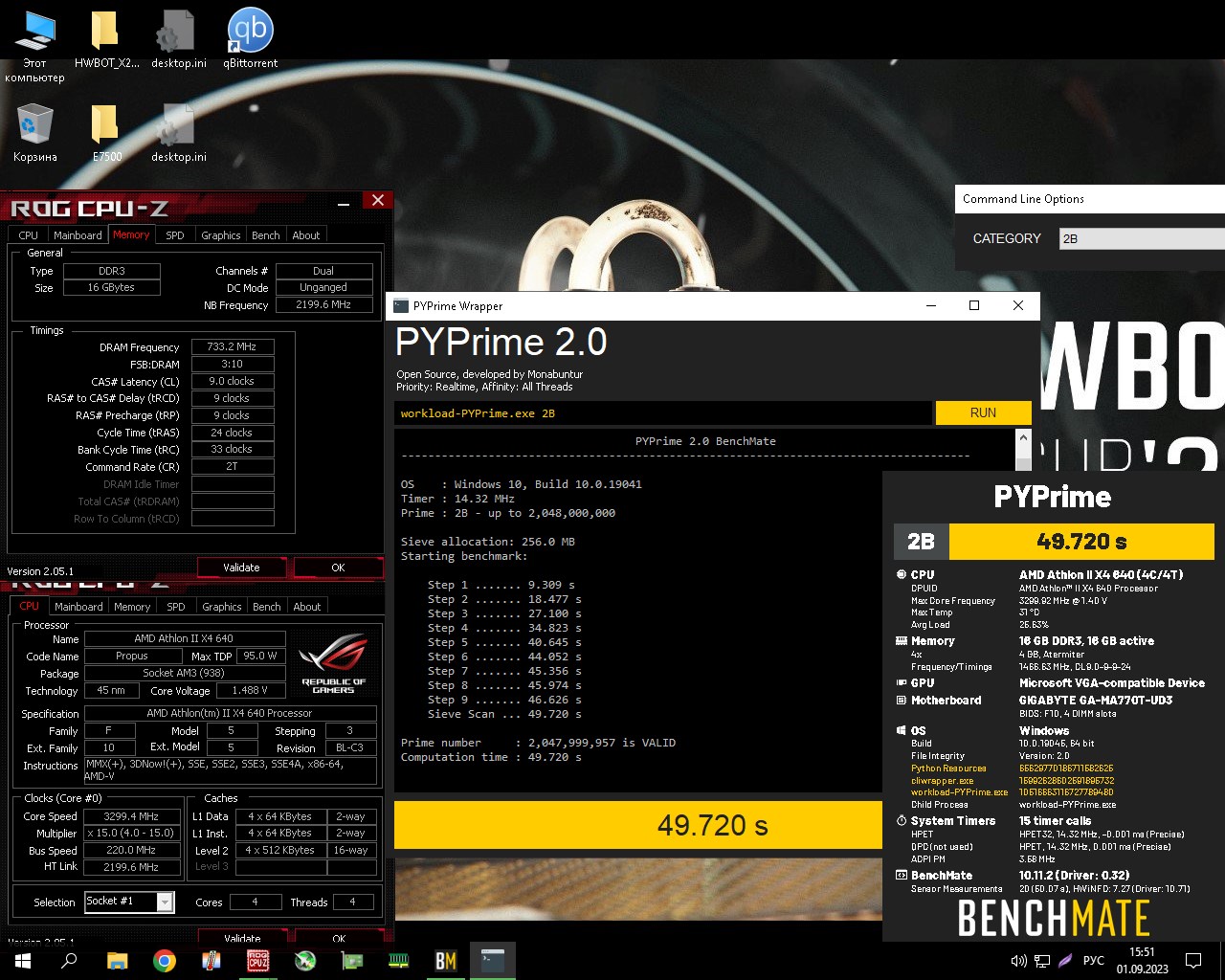
Task: Click OK in the Memory timings CPU-Z window
Action: (x=338, y=568)
